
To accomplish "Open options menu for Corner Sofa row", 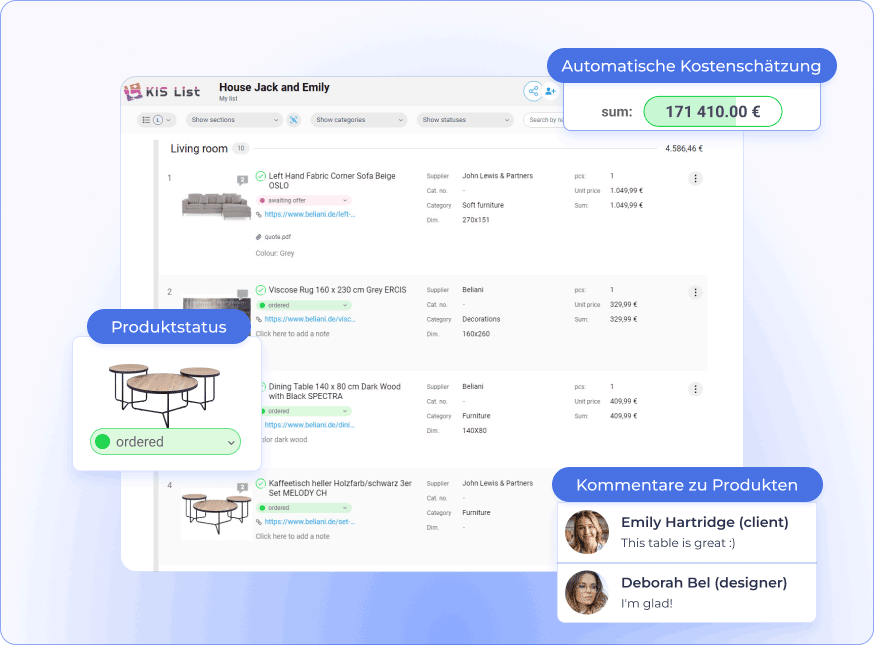I will point(695,178).
